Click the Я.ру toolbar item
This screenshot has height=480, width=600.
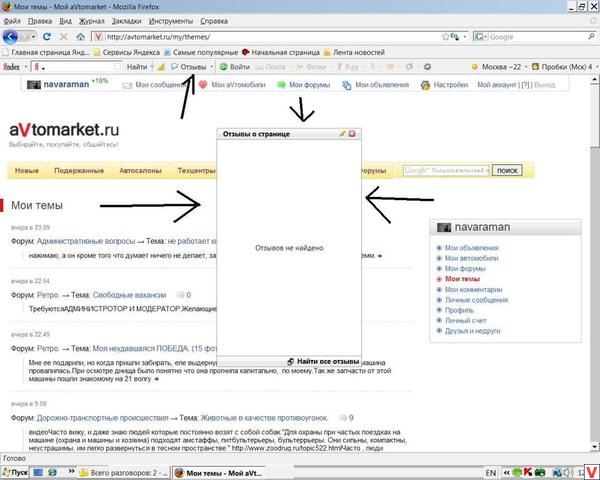pos(347,67)
